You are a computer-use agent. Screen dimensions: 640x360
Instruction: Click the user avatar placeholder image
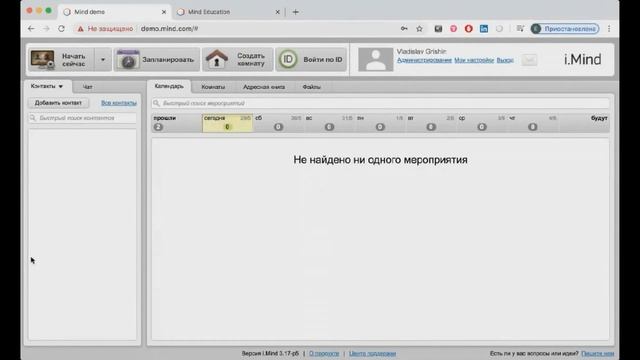click(x=376, y=60)
